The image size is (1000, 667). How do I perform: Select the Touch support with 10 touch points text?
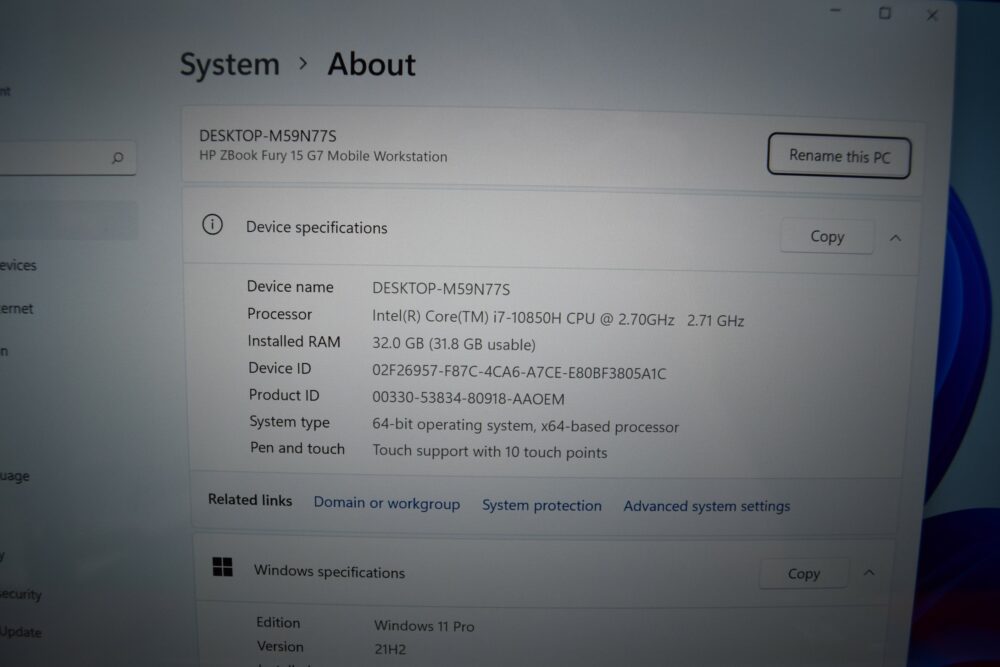click(x=490, y=451)
